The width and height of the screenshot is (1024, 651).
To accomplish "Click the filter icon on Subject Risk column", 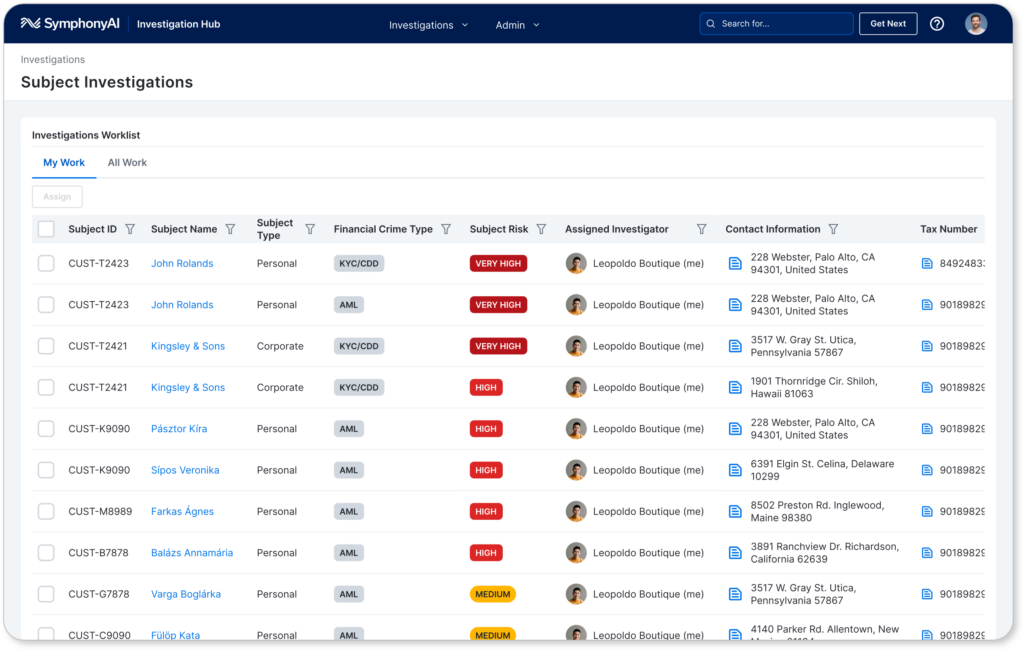I will click(x=541, y=229).
